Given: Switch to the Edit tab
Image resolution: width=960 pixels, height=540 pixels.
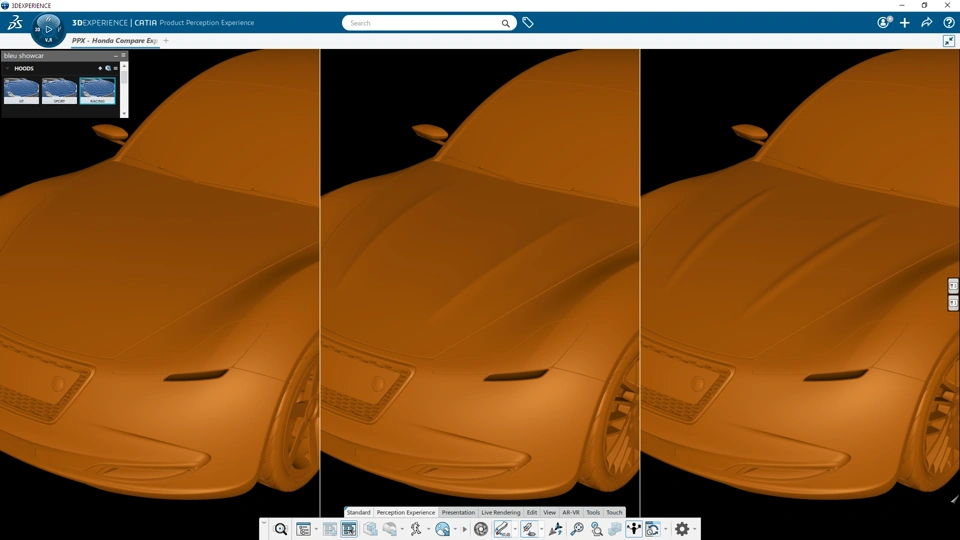Looking at the screenshot, I should pyautogui.click(x=532, y=512).
